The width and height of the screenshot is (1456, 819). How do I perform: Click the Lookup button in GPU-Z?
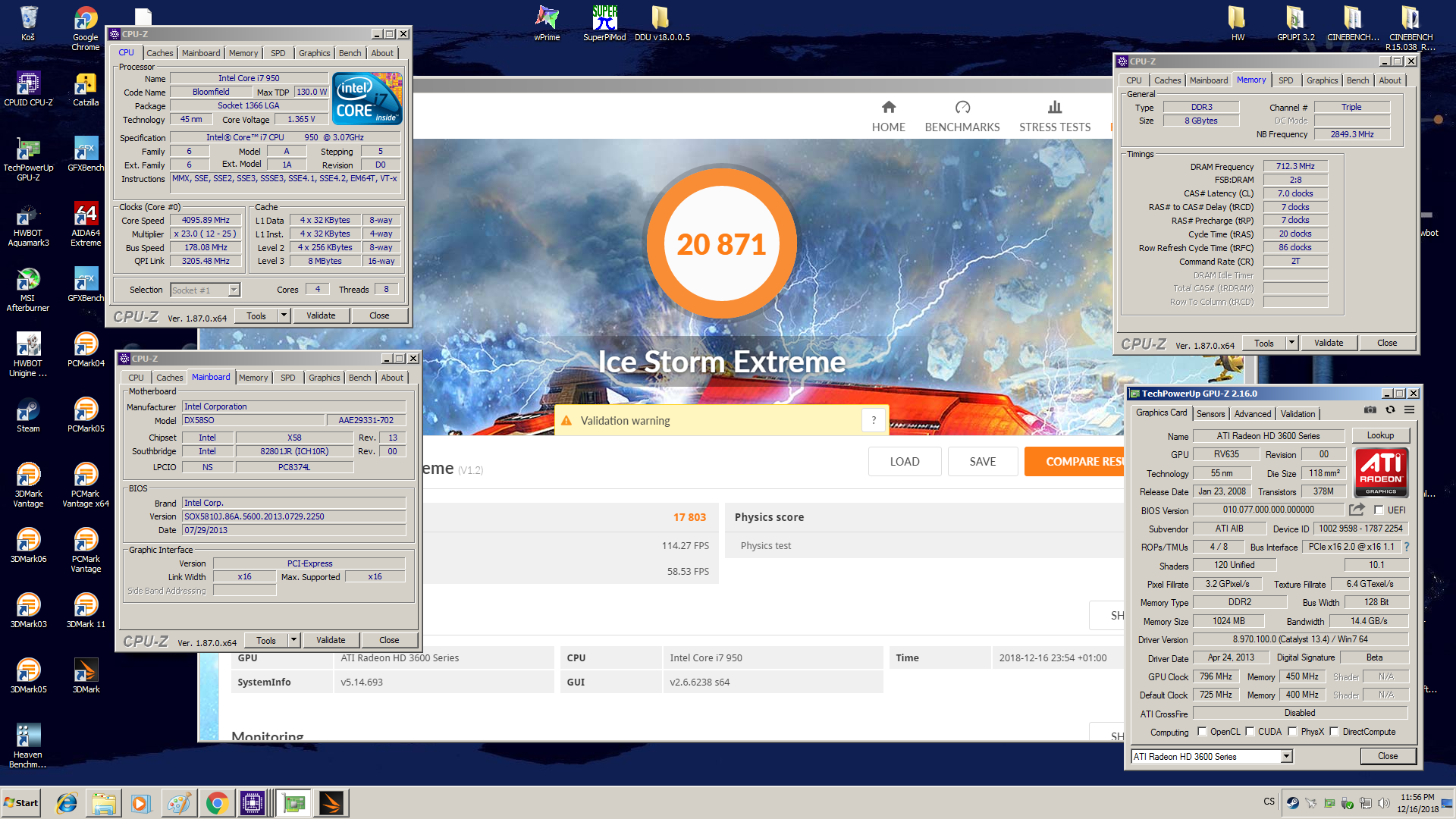[x=1380, y=435]
